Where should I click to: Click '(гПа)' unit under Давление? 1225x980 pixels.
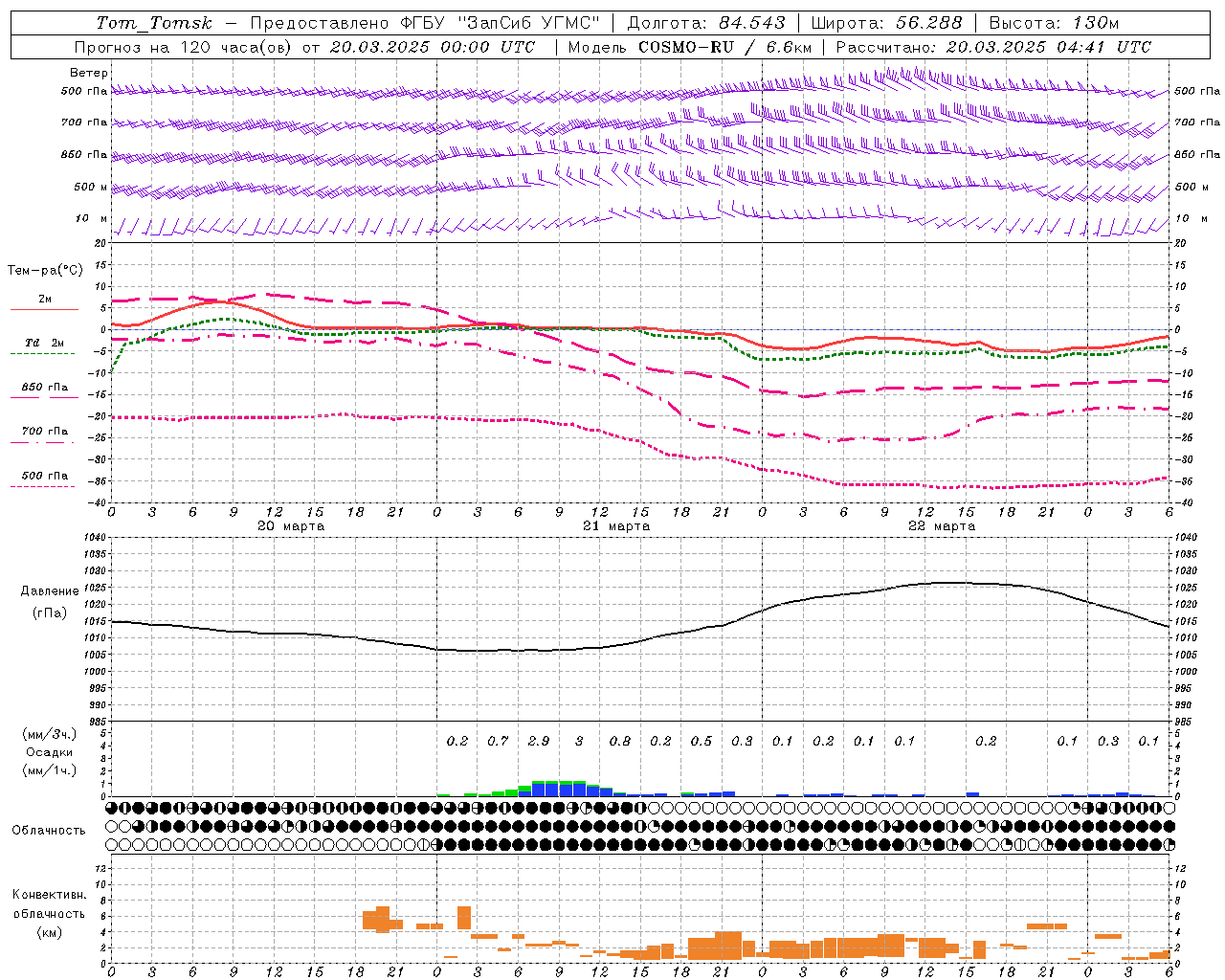point(50,613)
